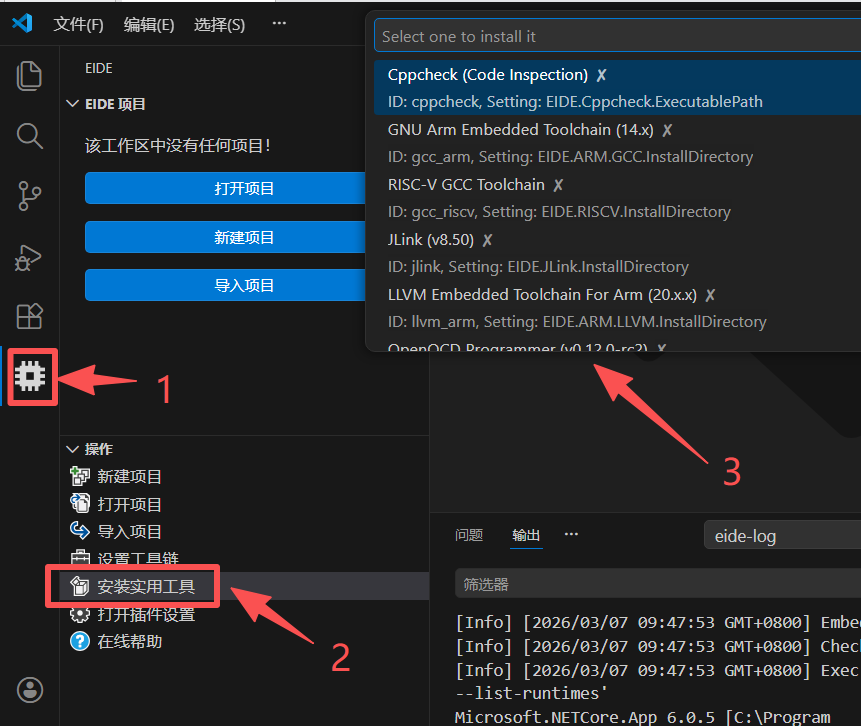
Task: Click the EIDE view title
Action: pyautogui.click(x=99, y=68)
